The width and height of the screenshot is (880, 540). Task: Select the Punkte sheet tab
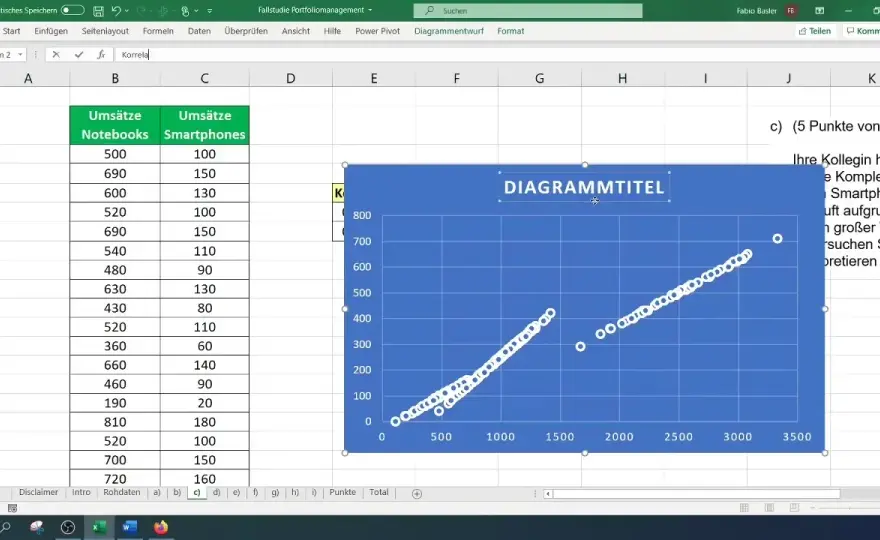tap(342, 492)
